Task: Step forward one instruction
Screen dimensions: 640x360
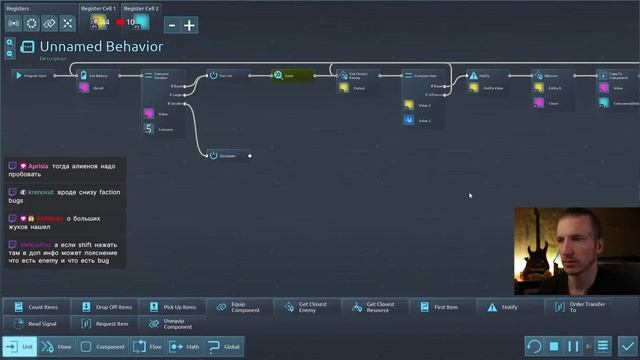Action: [x=588, y=347]
